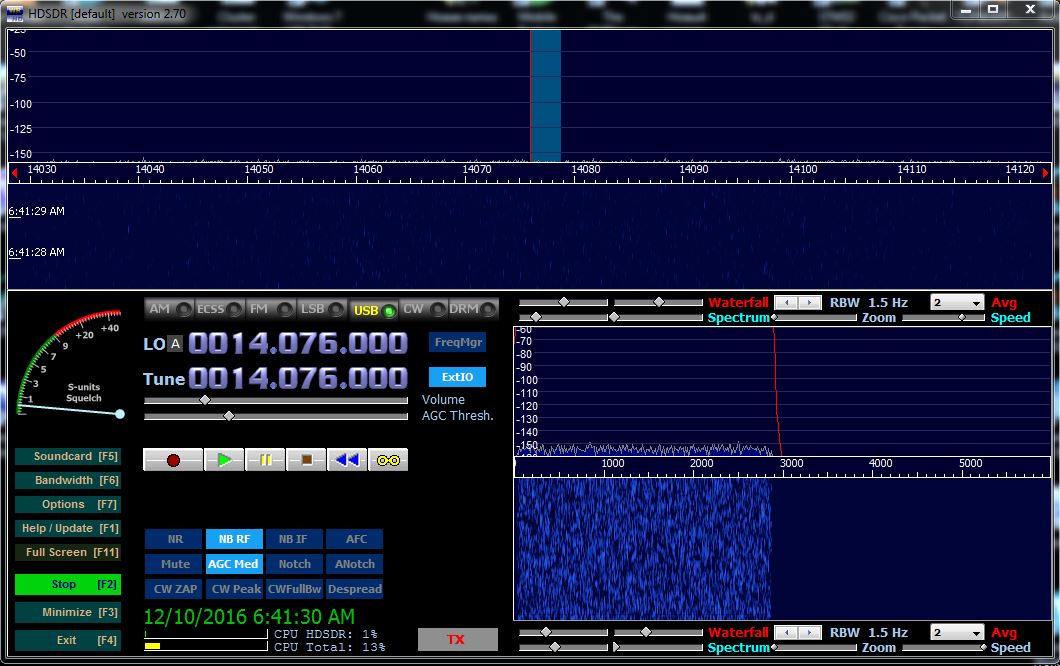Click the red record button
This screenshot has height=666, width=1060.
(173, 460)
